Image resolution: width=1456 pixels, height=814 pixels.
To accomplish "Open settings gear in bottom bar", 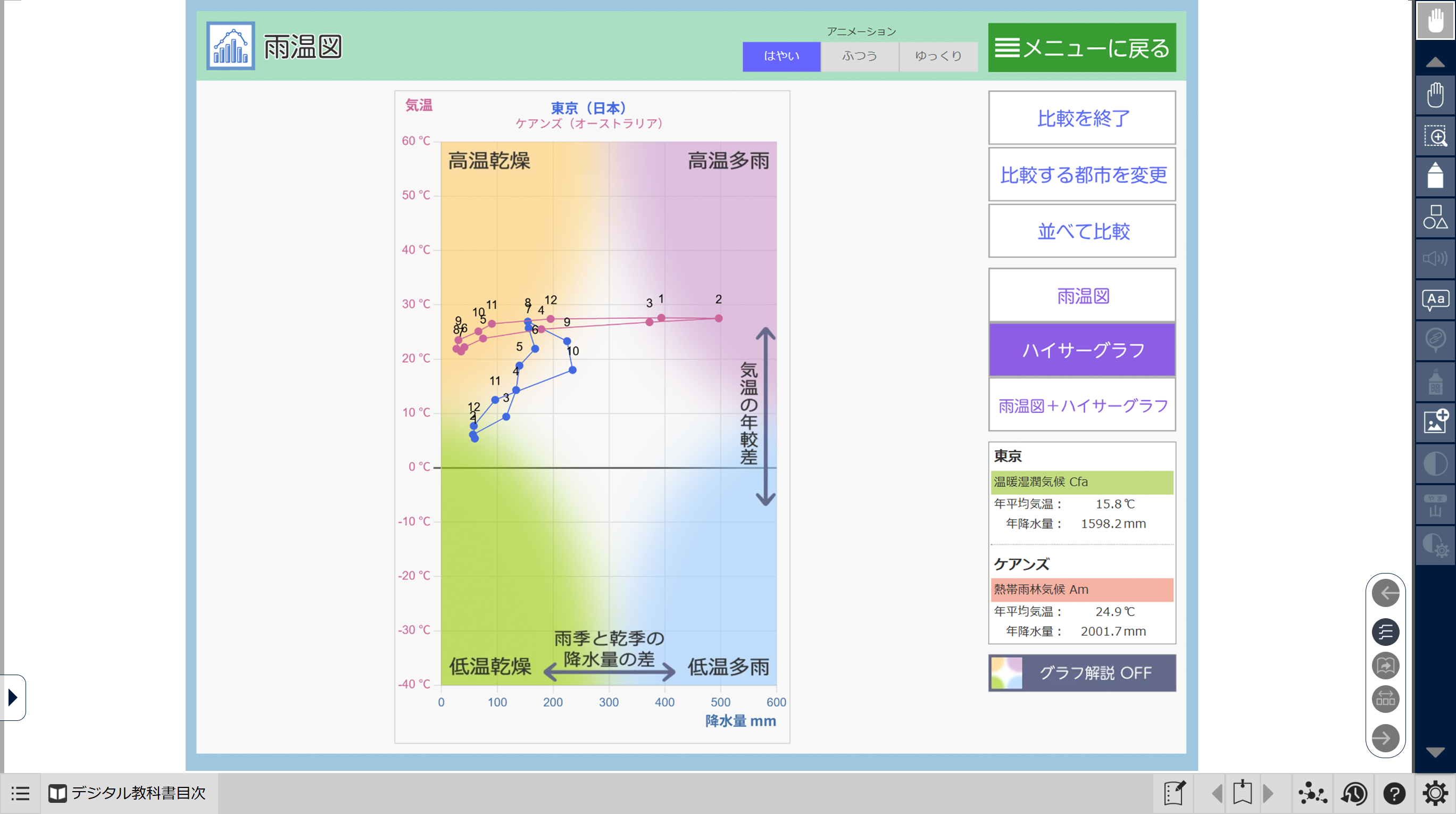I will (x=1435, y=794).
